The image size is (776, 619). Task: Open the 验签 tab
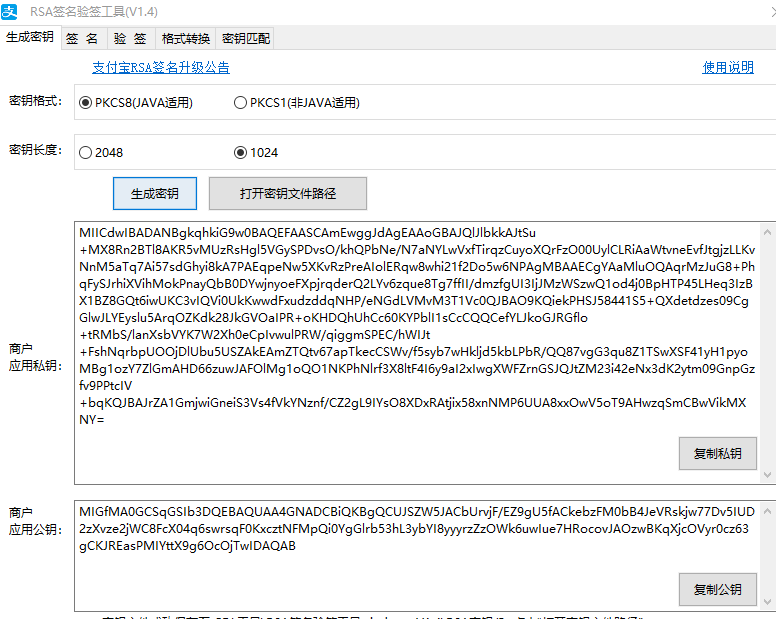coord(131,39)
